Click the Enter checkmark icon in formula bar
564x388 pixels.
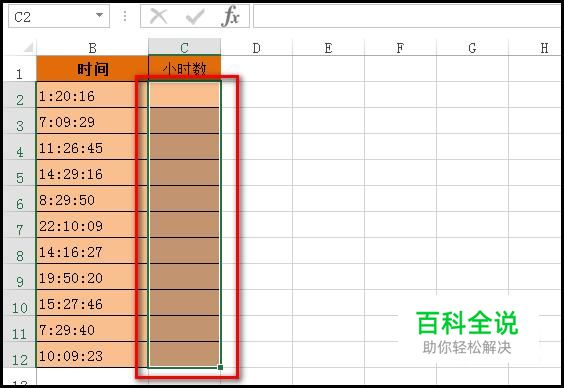(195, 17)
